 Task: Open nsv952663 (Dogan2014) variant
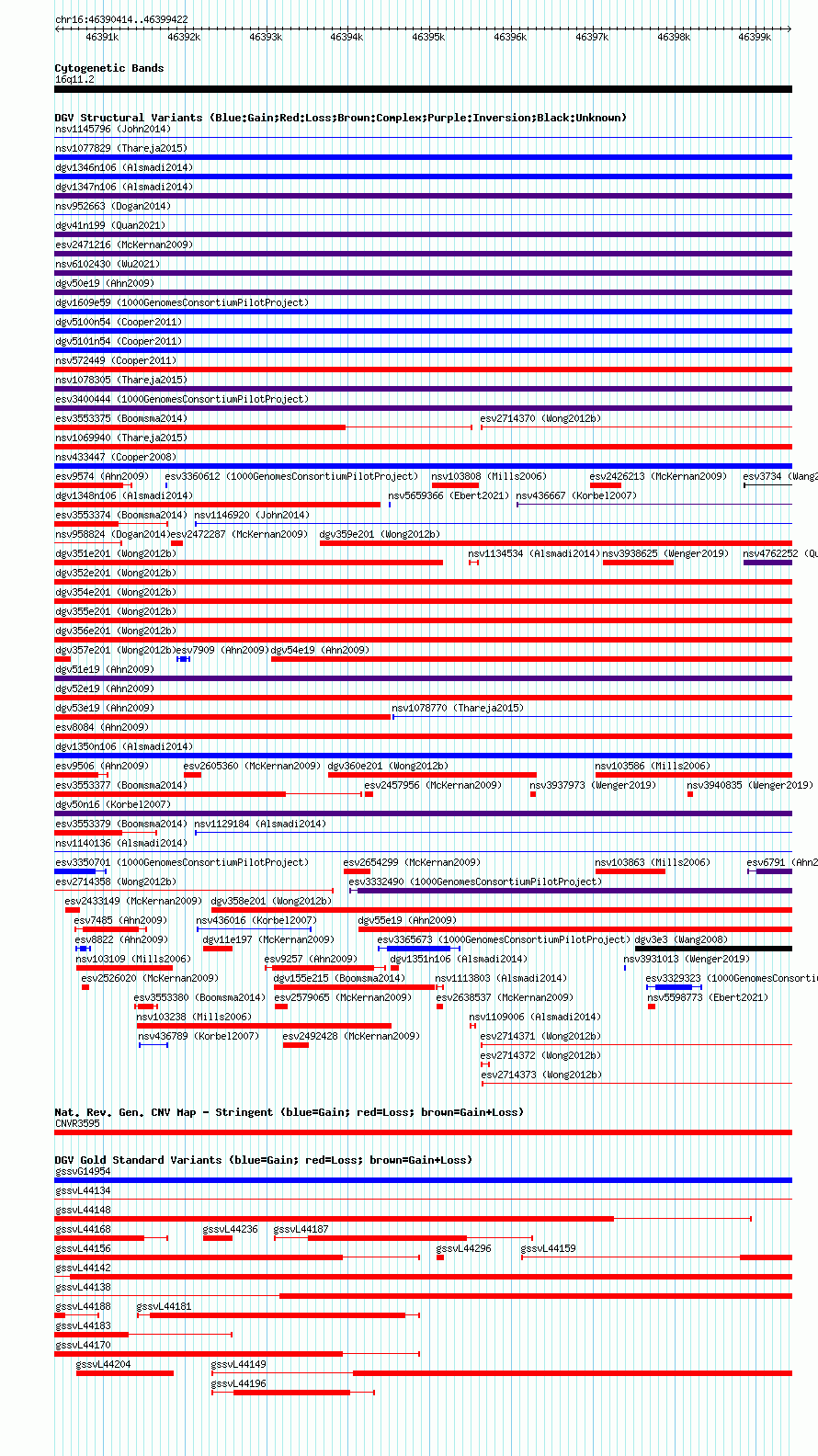[x=113, y=206]
